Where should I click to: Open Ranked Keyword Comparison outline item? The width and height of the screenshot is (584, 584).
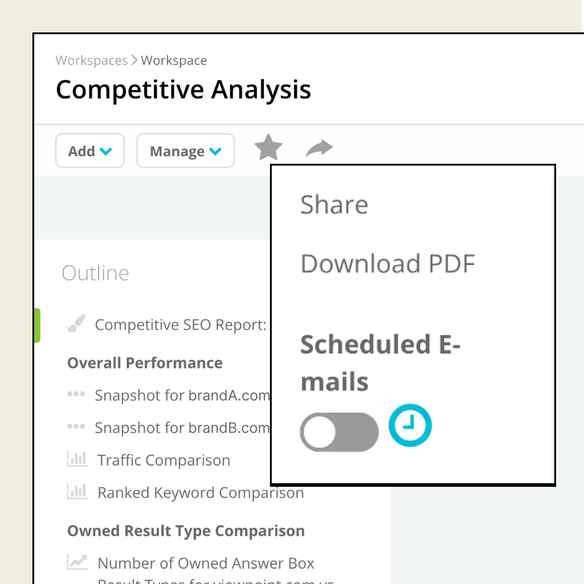point(201,493)
